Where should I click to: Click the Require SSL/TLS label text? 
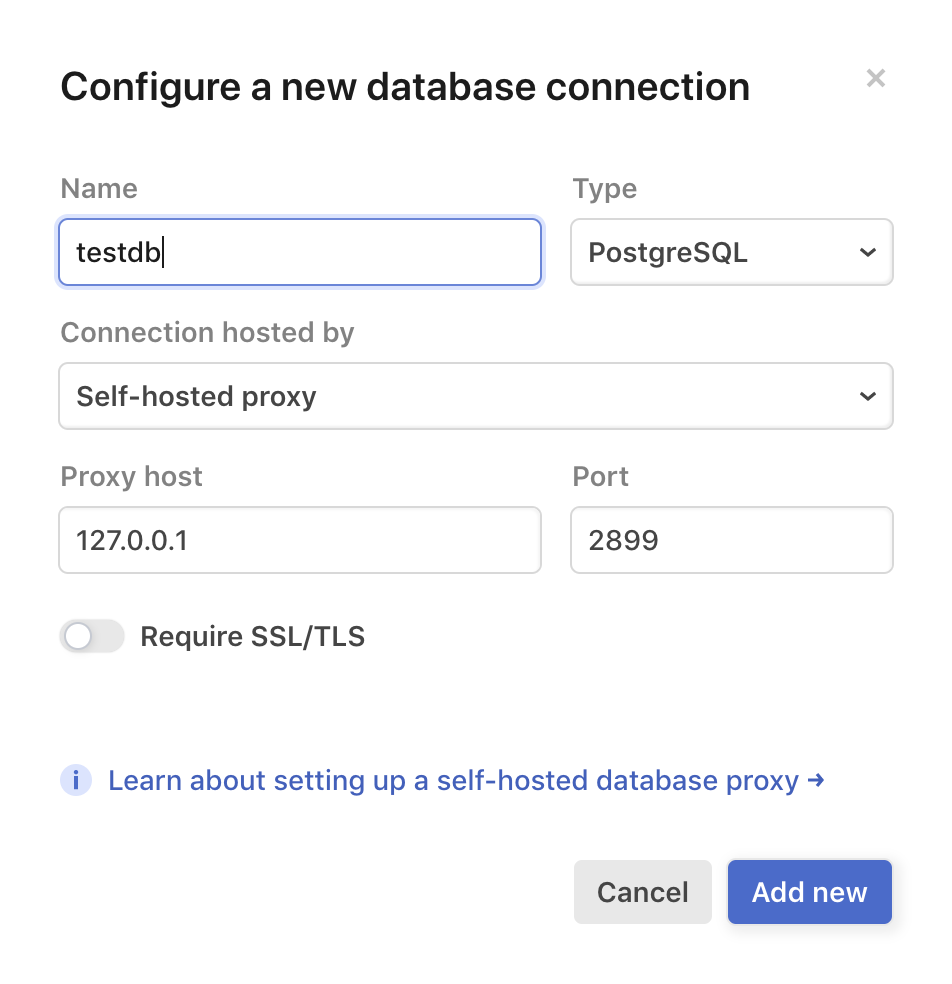[x=252, y=636]
